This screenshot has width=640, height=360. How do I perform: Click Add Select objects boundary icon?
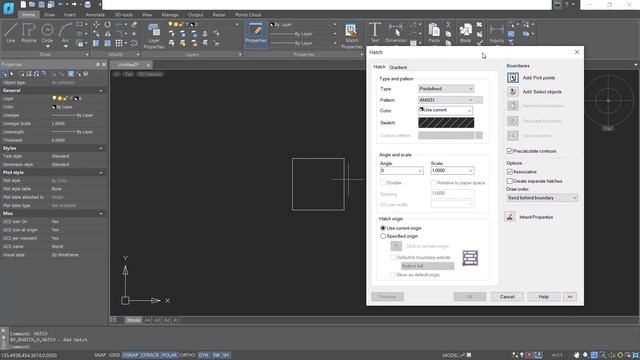[x=513, y=91]
